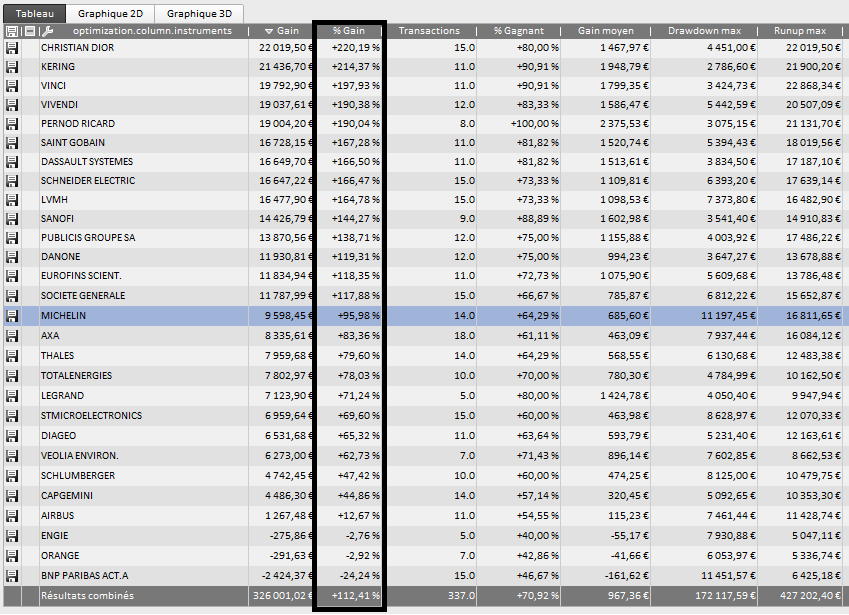This screenshot has width=849, height=615.
Task: Select the MICHELIN highlighted row name
Action: (x=63, y=316)
